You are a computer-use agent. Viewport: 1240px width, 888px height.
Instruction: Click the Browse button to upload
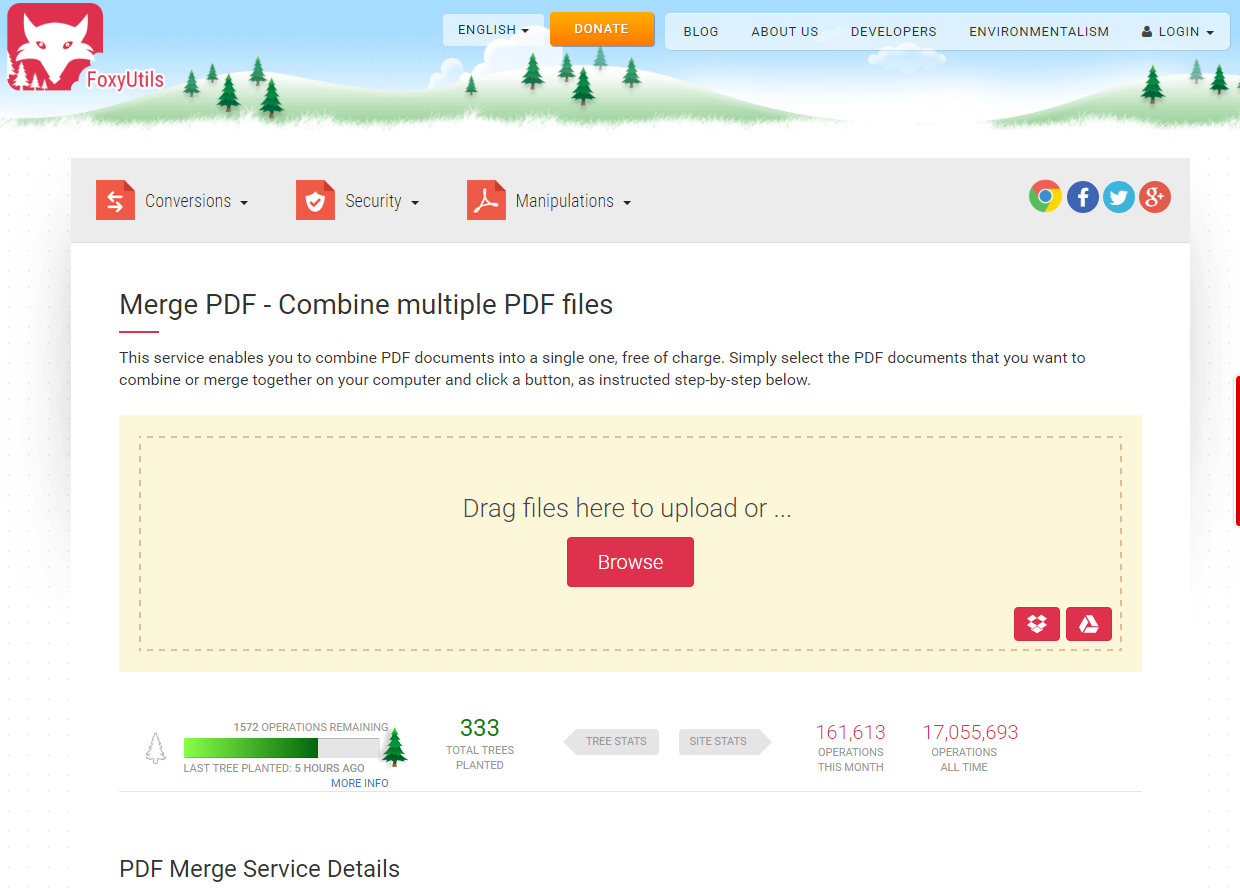click(x=630, y=562)
